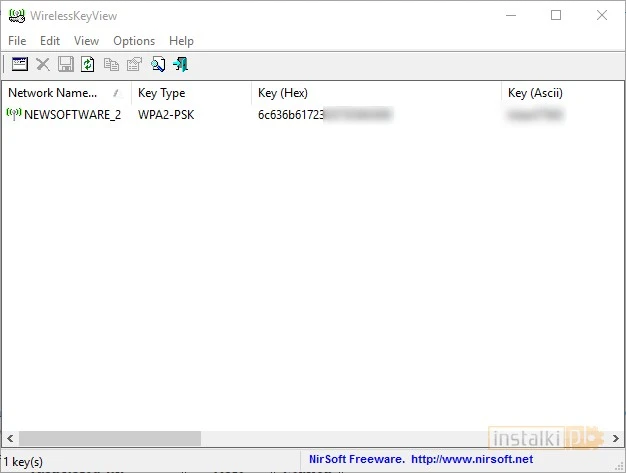The width and height of the screenshot is (626, 473).
Task: Select the NEWSOFTWARE_2 network row
Action: point(72,115)
